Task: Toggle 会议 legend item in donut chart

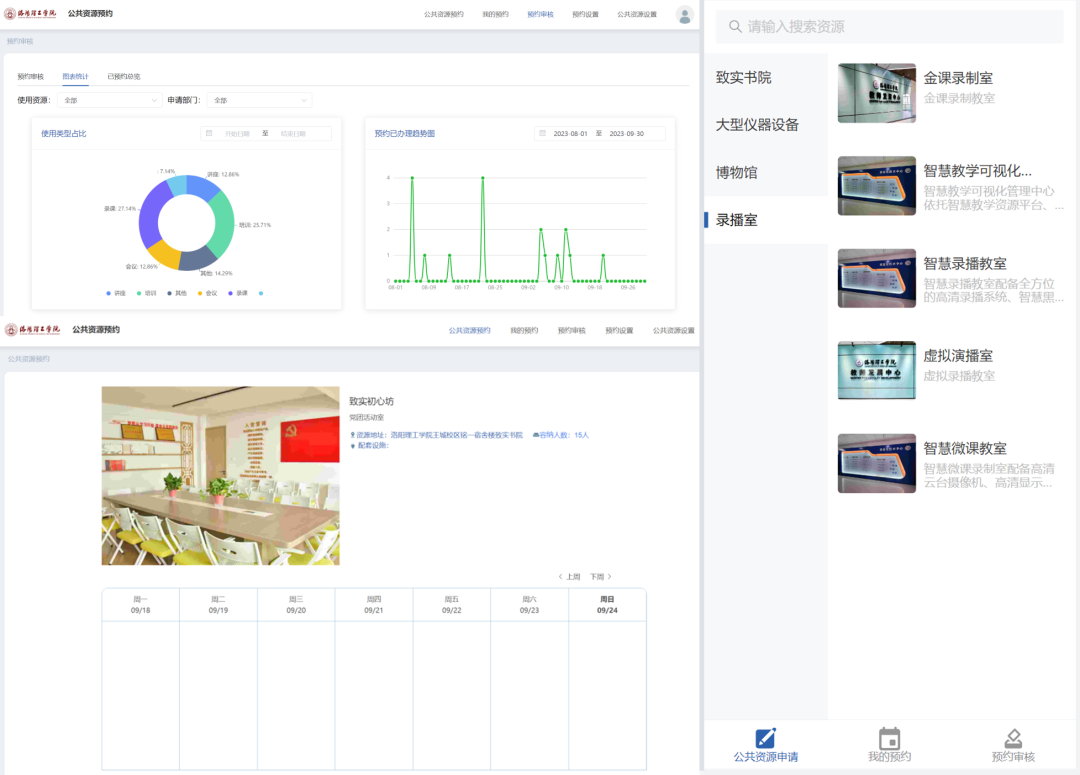Action: (206, 293)
